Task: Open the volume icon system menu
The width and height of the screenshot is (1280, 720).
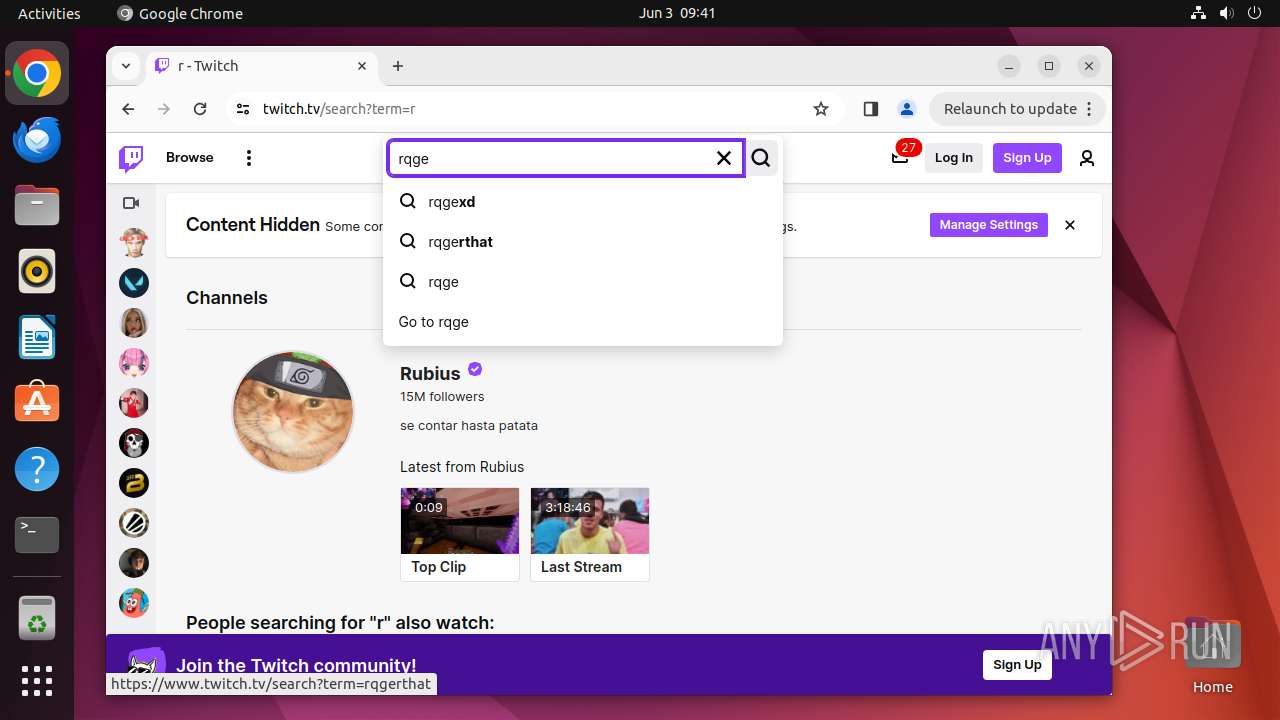Action: click(x=1226, y=14)
